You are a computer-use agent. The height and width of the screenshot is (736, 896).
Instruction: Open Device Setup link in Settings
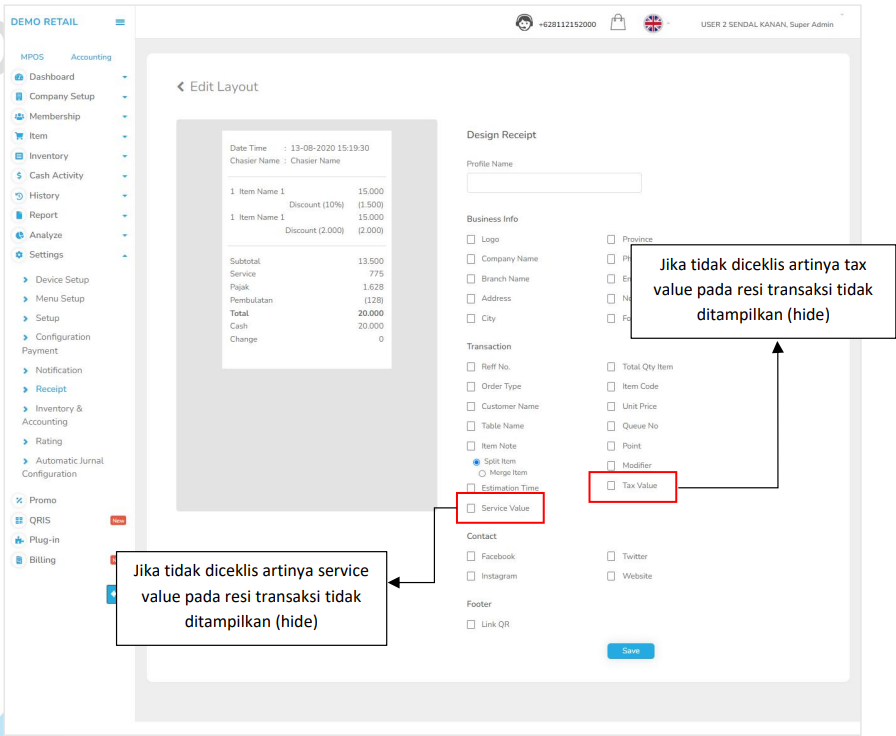pyautogui.click(x=62, y=280)
